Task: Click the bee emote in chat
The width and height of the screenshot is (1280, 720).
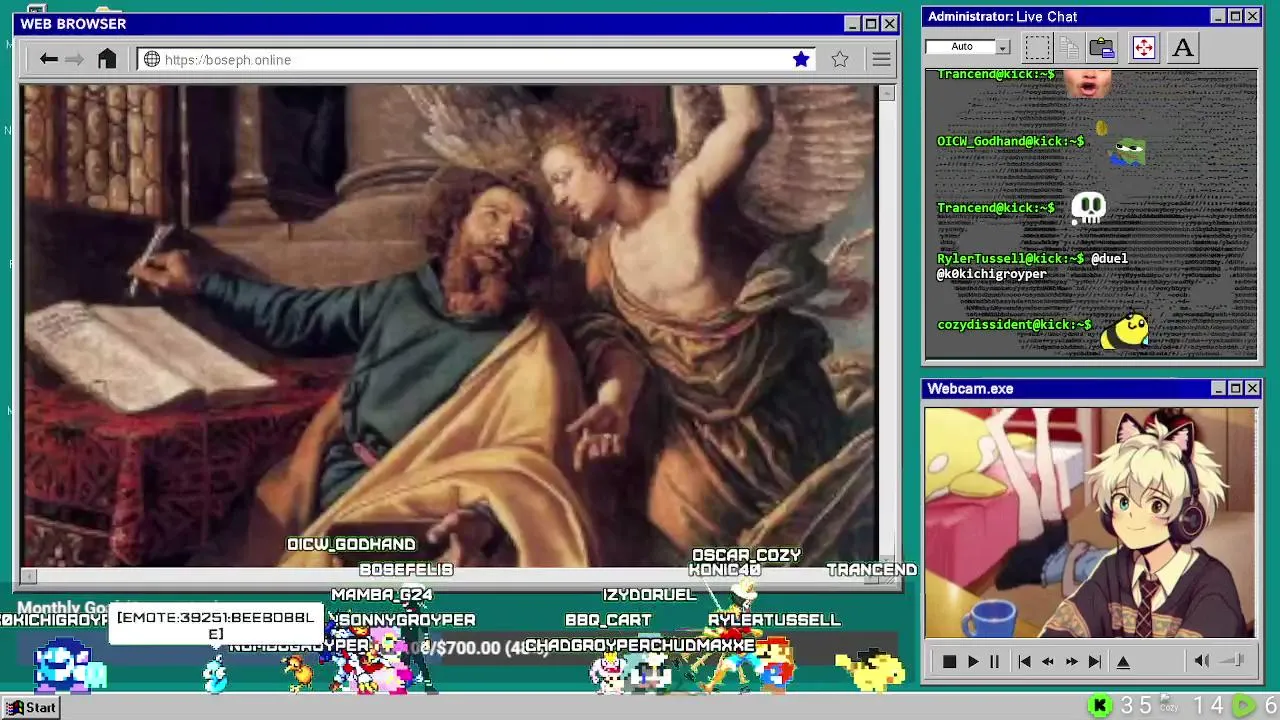Action: [1125, 332]
